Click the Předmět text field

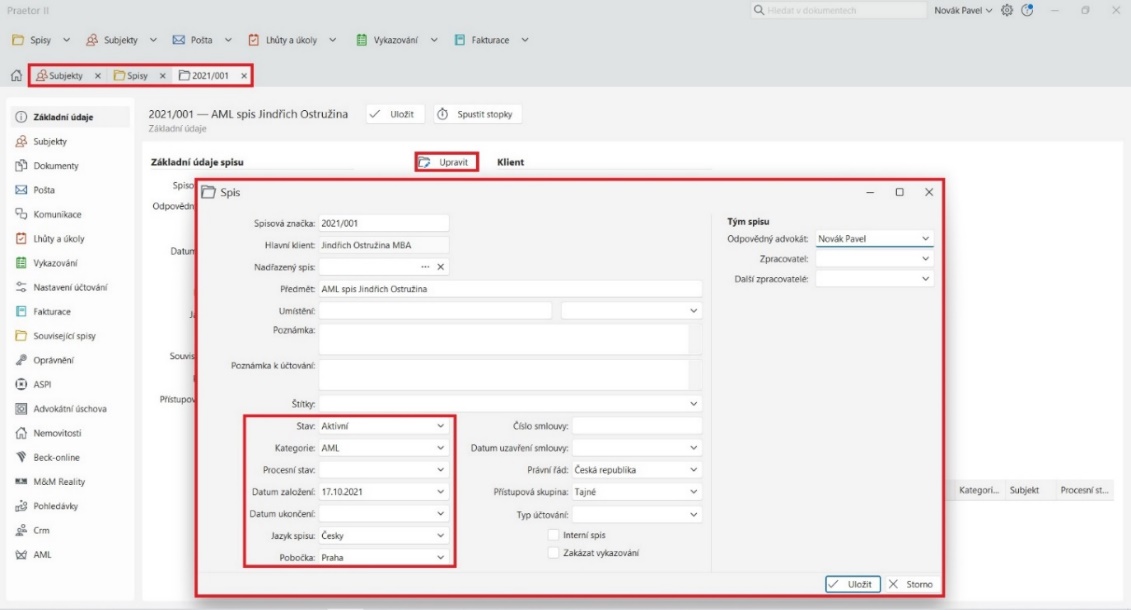click(x=510, y=289)
